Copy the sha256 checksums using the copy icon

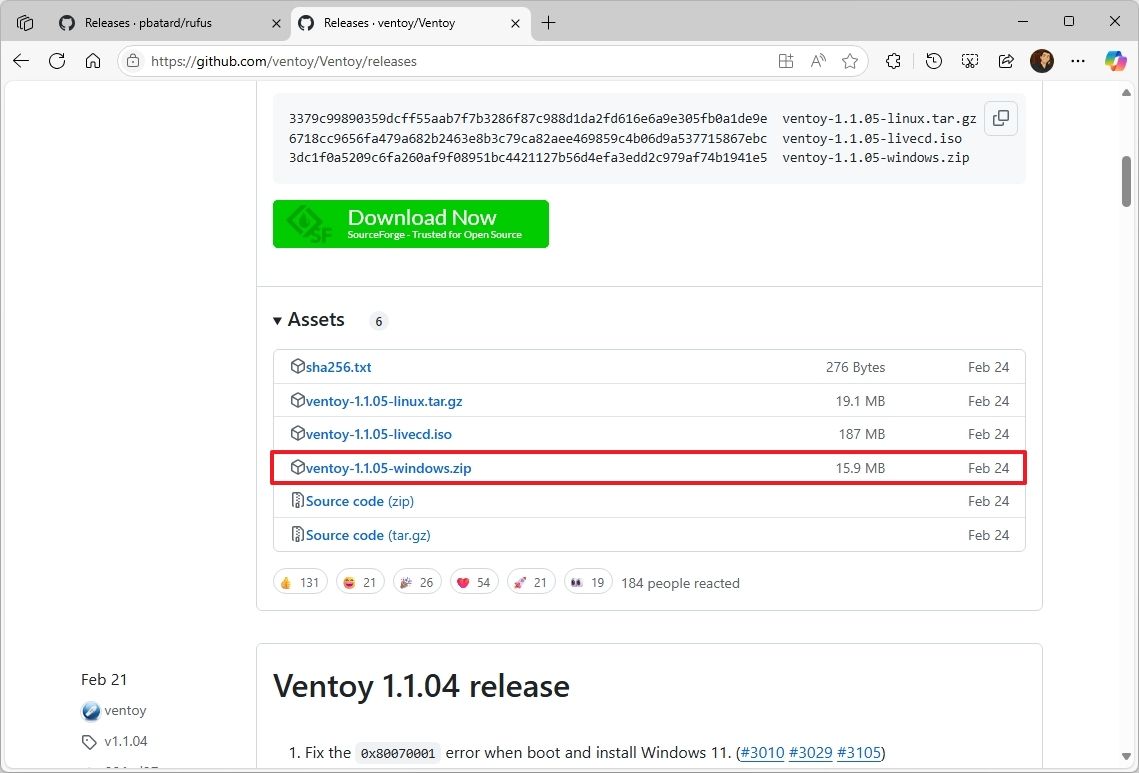point(1000,118)
